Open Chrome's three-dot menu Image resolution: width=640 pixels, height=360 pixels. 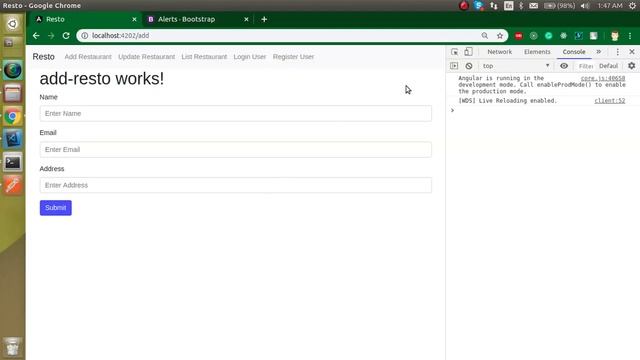[630, 36]
